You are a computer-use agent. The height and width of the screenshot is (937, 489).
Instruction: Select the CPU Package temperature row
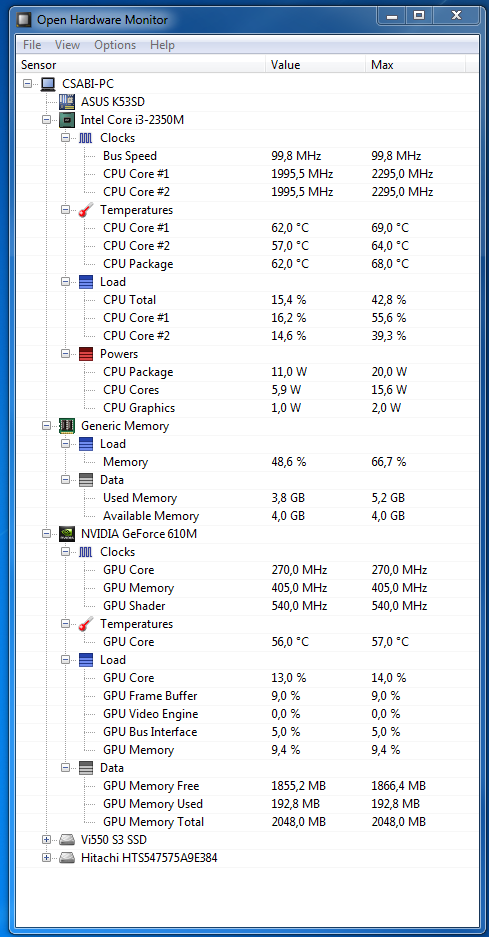(x=247, y=264)
